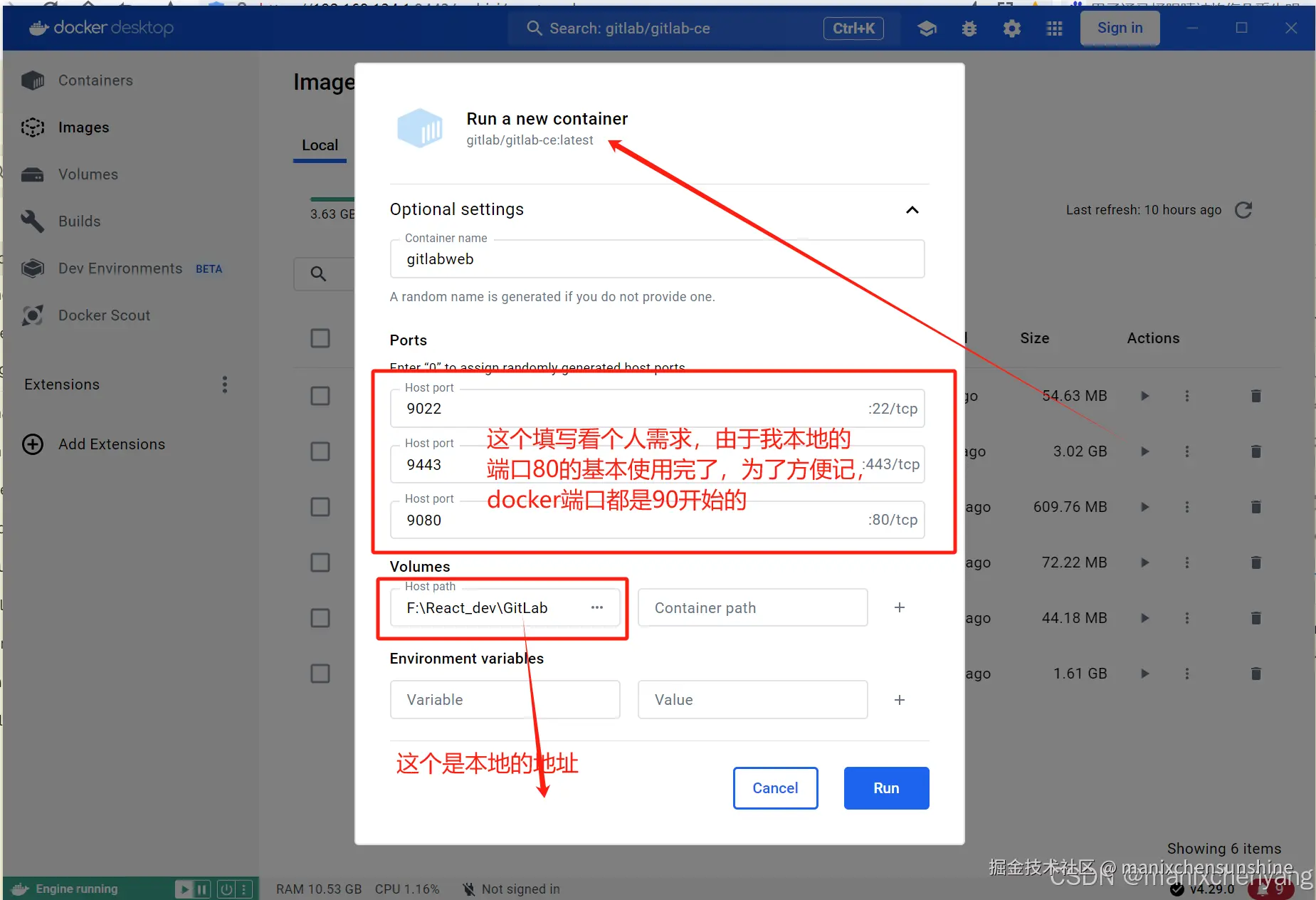
Task: Delete the 72.22 MB image
Action: pyautogui.click(x=1256, y=562)
